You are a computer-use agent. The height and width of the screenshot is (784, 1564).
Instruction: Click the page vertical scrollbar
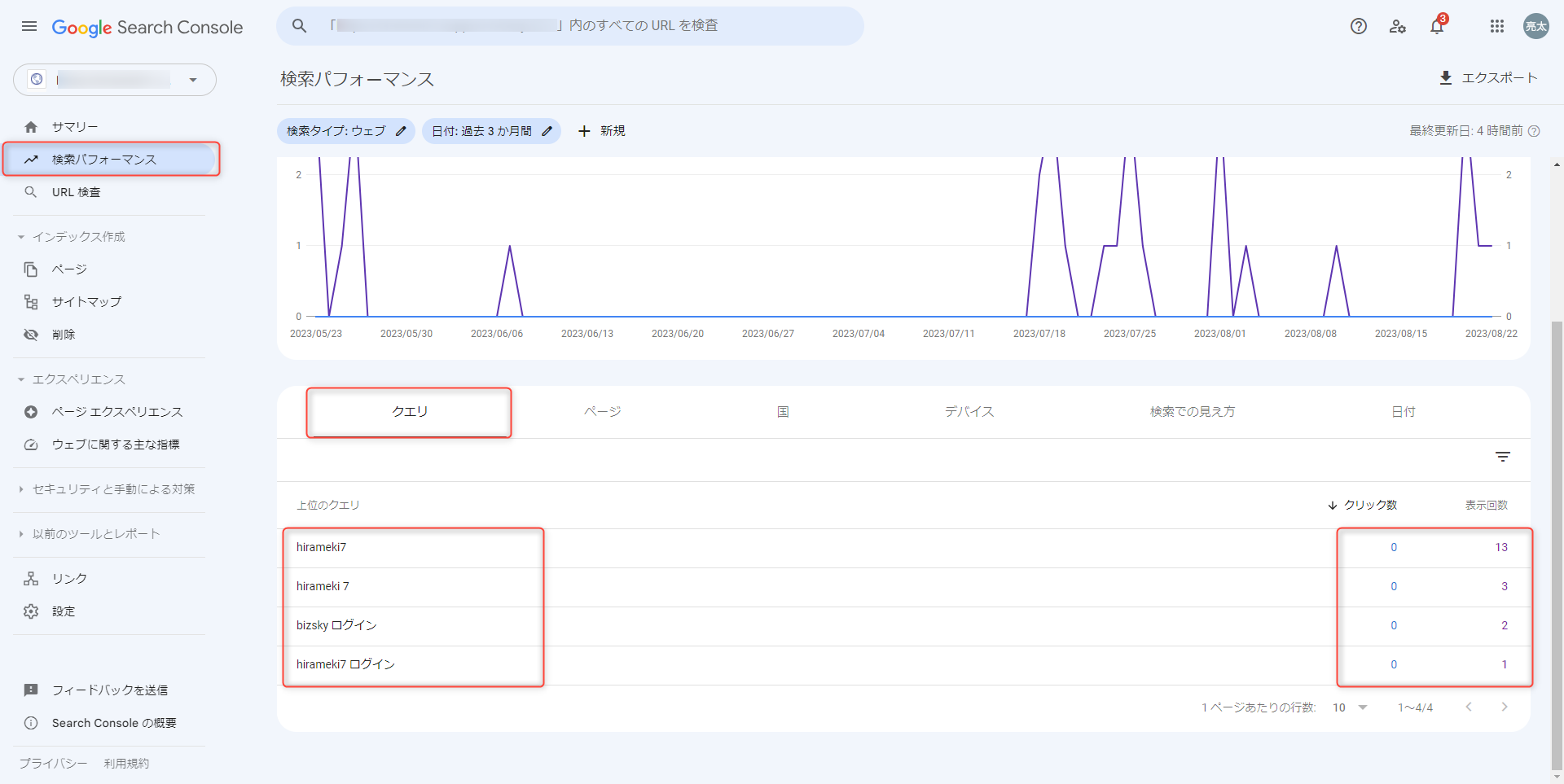[1557, 545]
